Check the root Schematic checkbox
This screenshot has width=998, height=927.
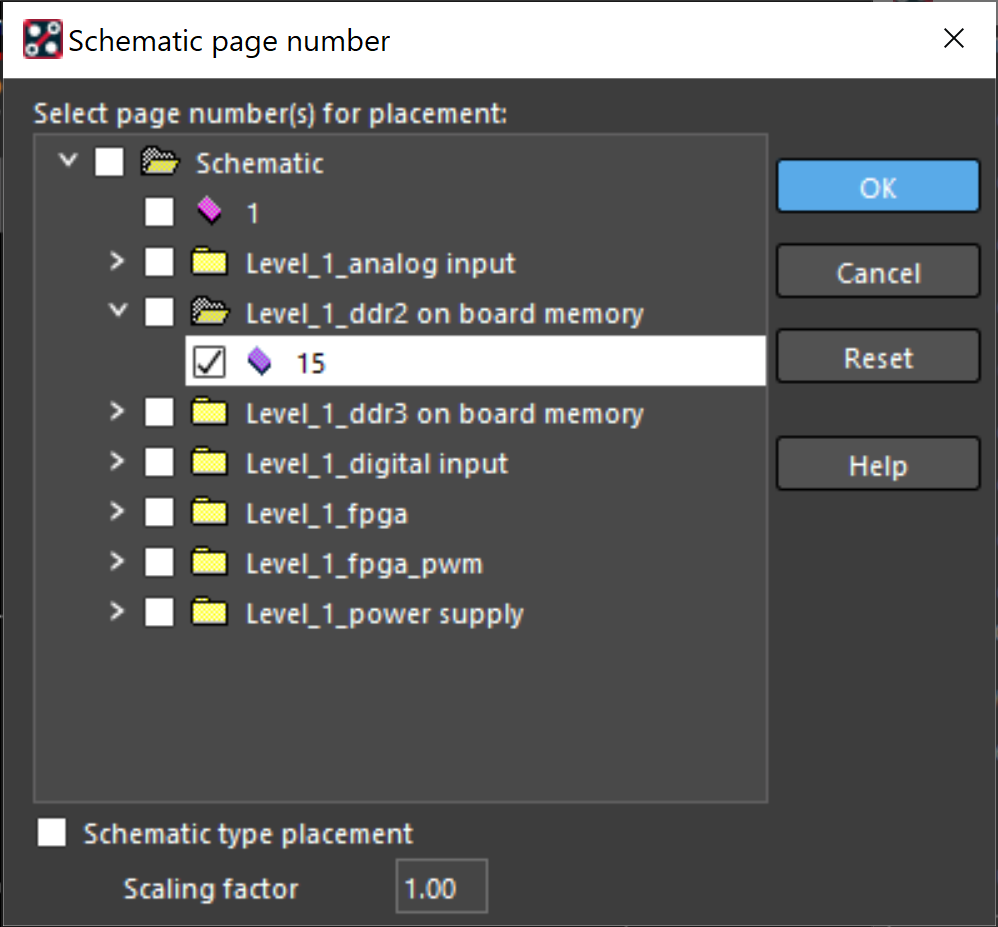pyautogui.click(x=109, y=162)
